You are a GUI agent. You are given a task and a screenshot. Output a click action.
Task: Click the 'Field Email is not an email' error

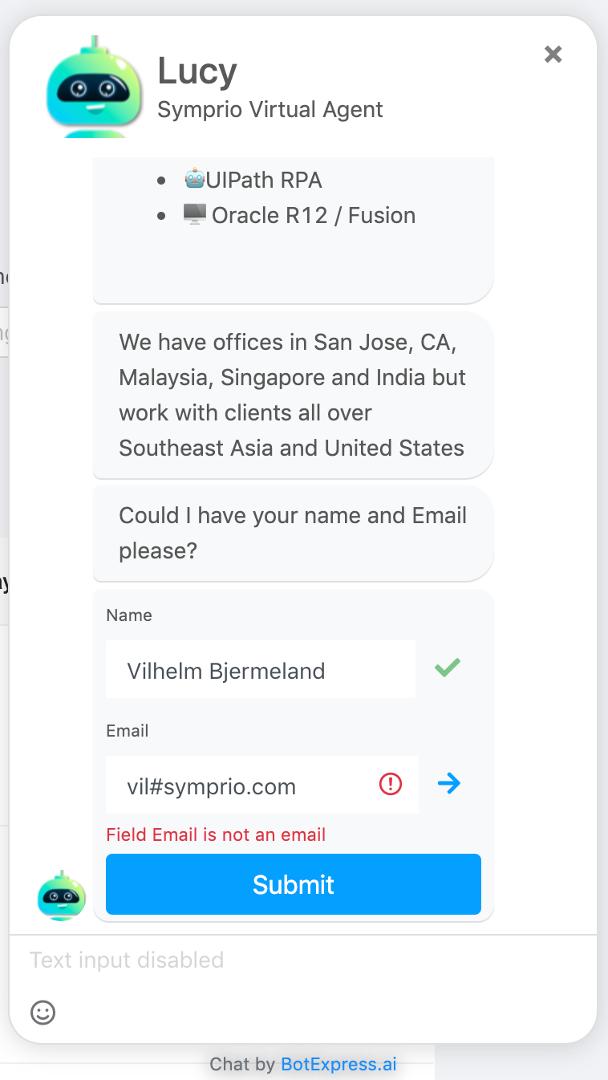(216, 834)
